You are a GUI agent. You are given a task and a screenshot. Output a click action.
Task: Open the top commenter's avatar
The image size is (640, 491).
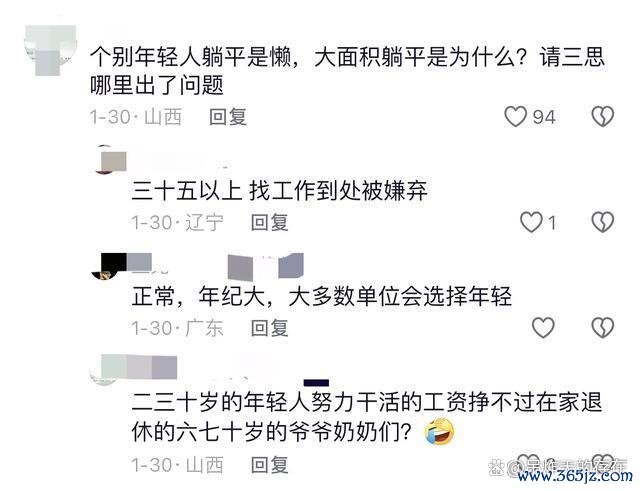(51, 50)
